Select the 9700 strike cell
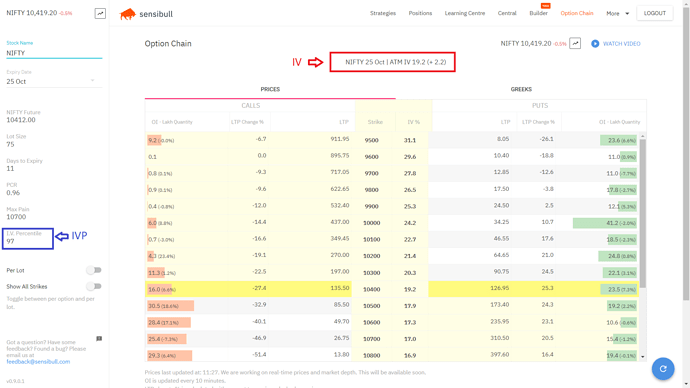 click(371, 173)
